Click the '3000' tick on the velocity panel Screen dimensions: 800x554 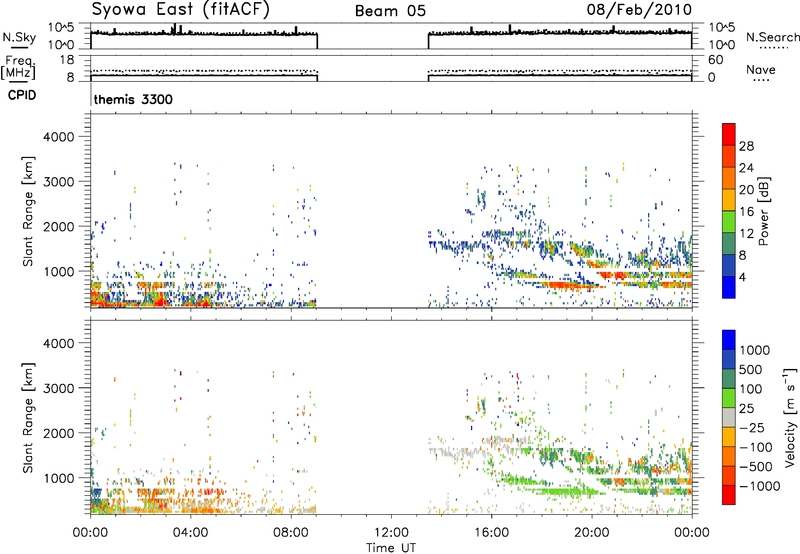pyautogui.click(x=59, y=388)
